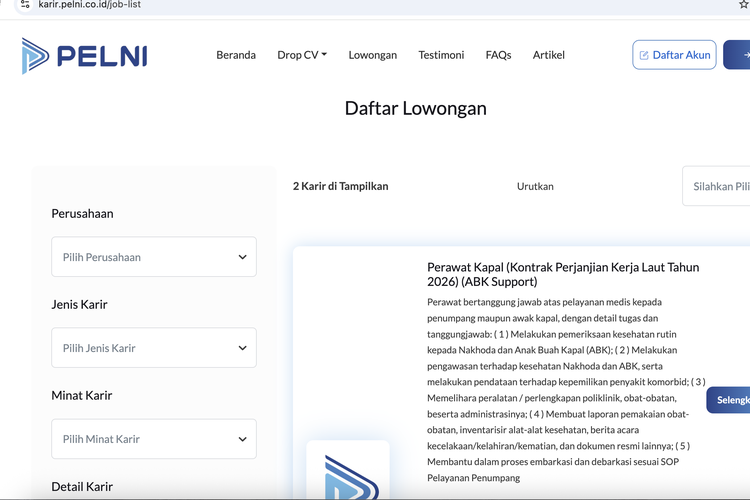Open the Urutkan sort dropdown

[717, 186]
